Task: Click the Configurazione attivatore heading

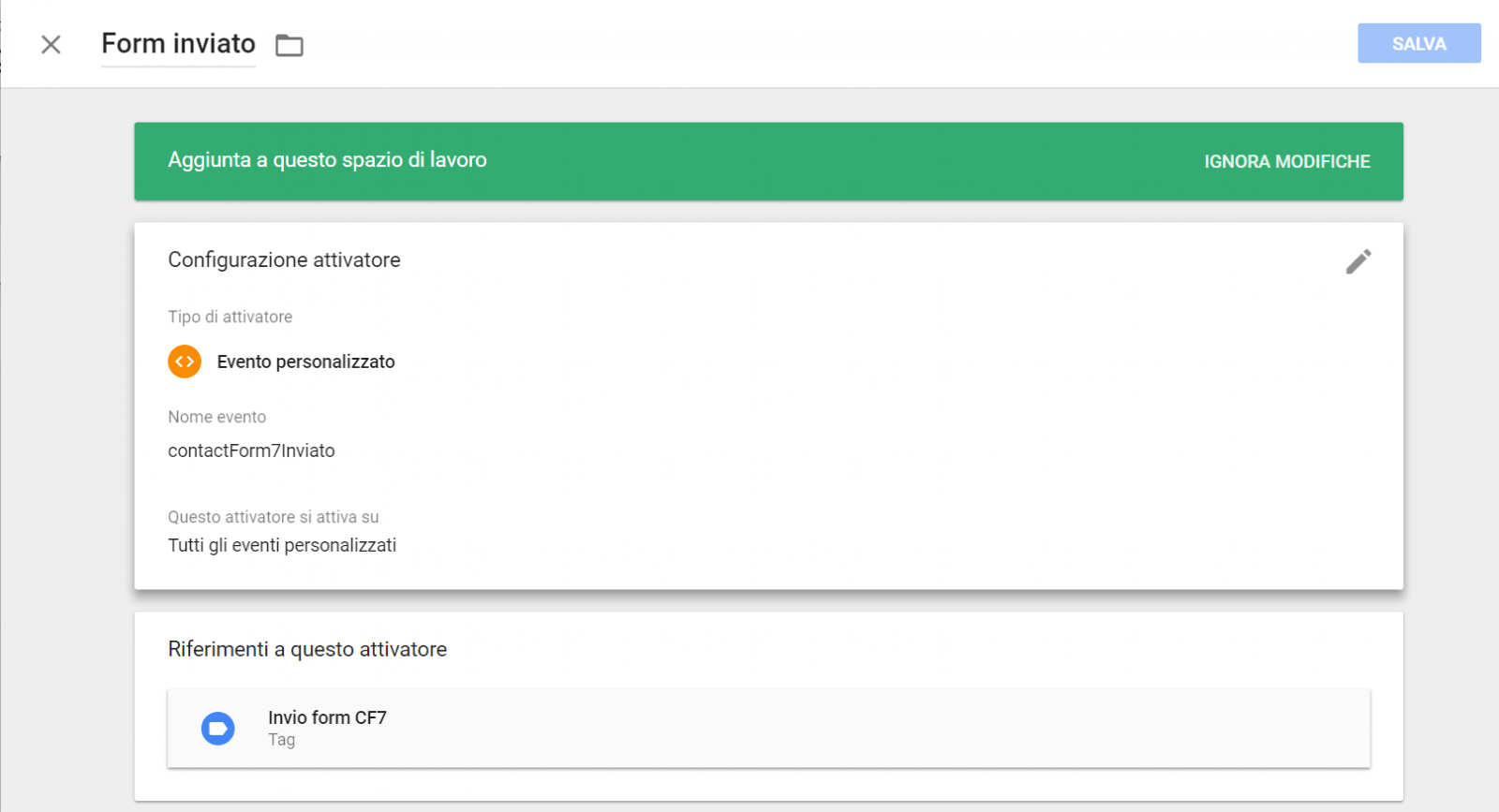Action: coord(284,260)
